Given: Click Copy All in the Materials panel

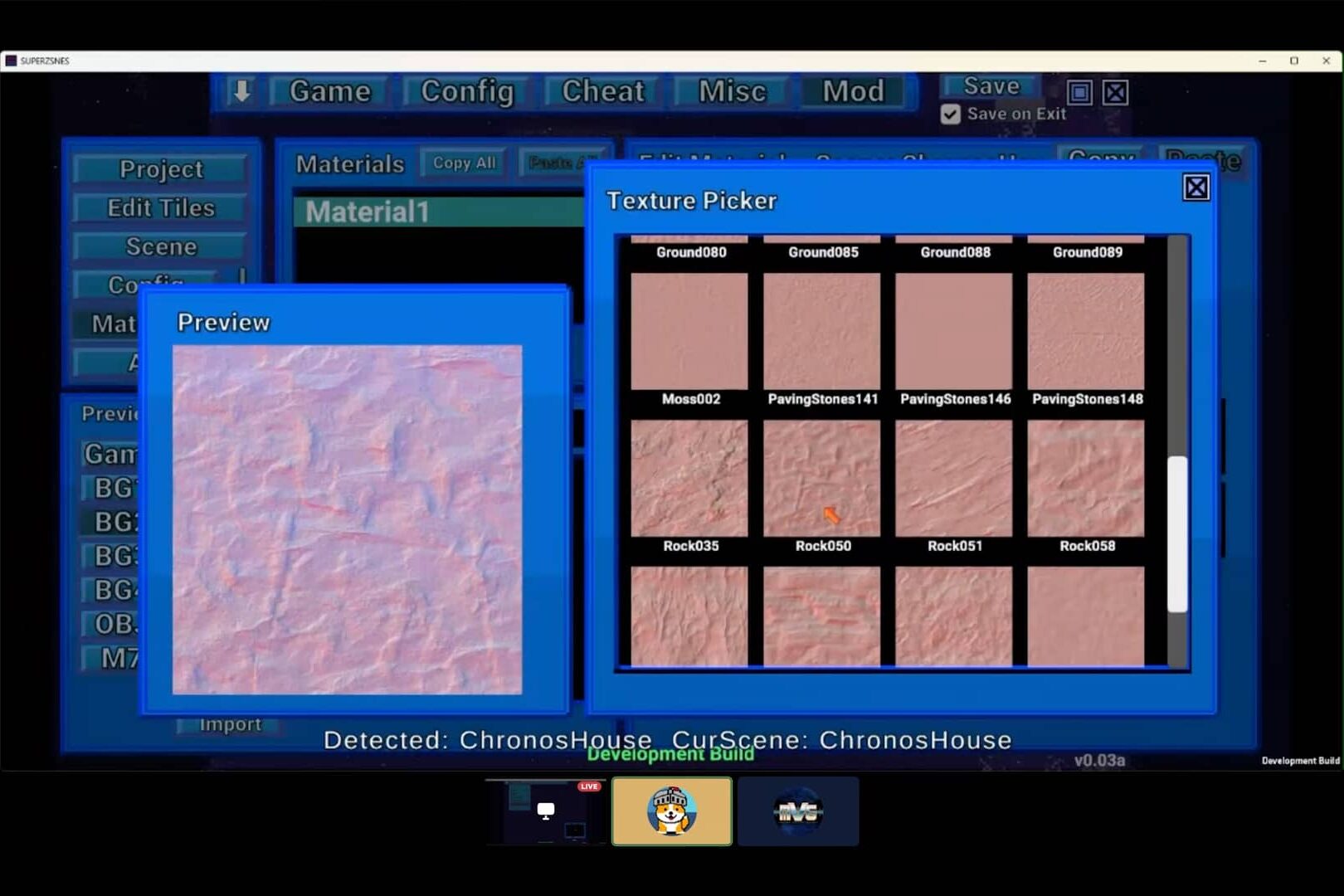Looking at the screenshot, I should (462, 163).
